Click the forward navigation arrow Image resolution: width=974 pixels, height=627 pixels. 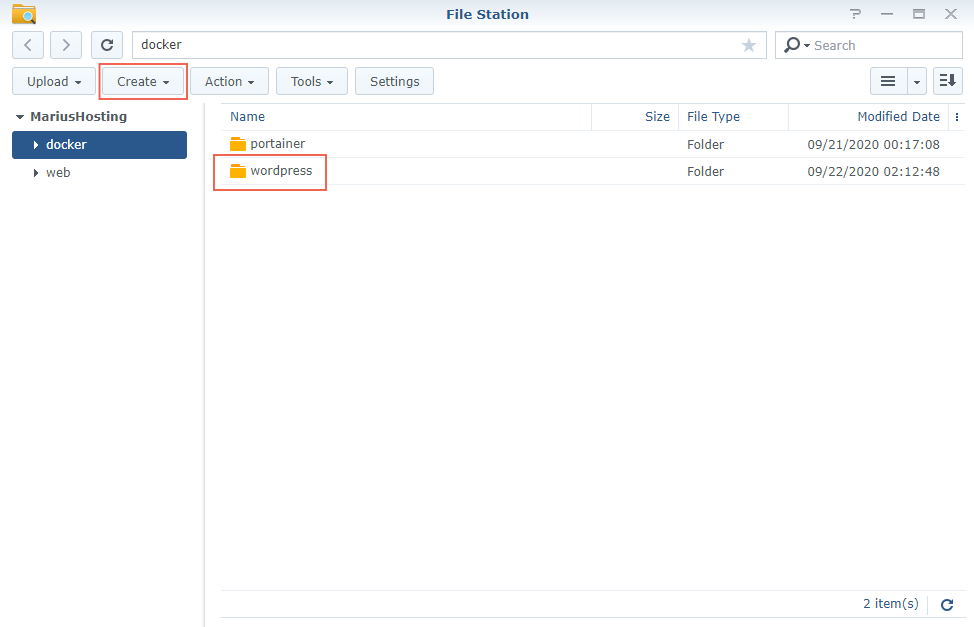[66, 45]
